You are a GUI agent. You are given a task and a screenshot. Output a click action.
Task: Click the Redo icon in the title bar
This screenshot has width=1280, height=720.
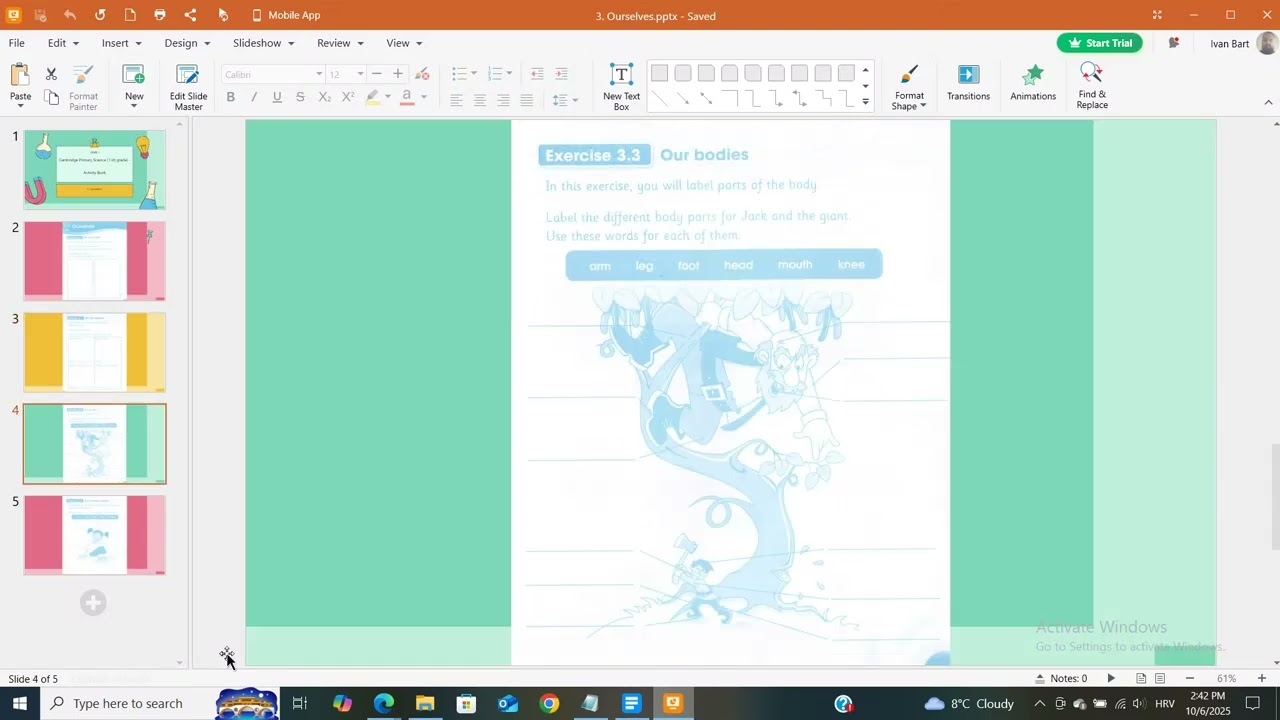(100, 15)
